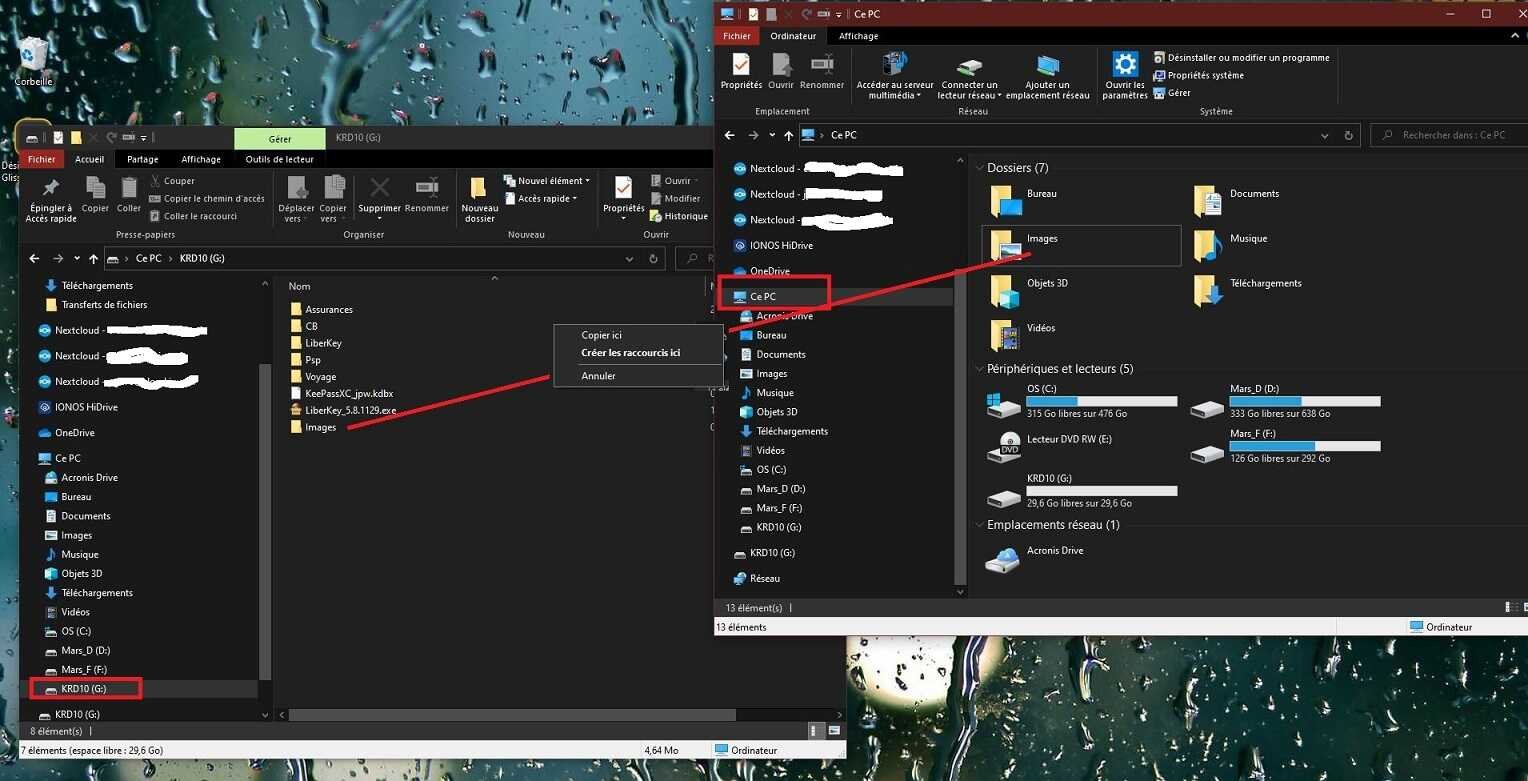Screen dimensions: 1528x781
Task: Collapse the Emplacements réseau (1) group
Action: 979,525
